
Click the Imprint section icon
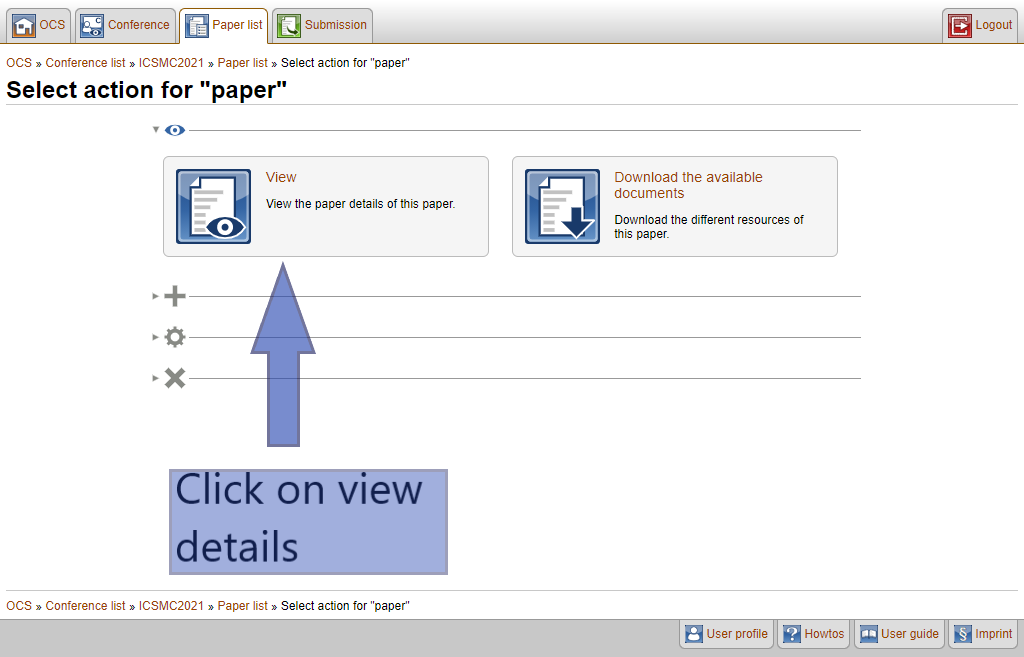pyautogui.click(x=962, y=634)
